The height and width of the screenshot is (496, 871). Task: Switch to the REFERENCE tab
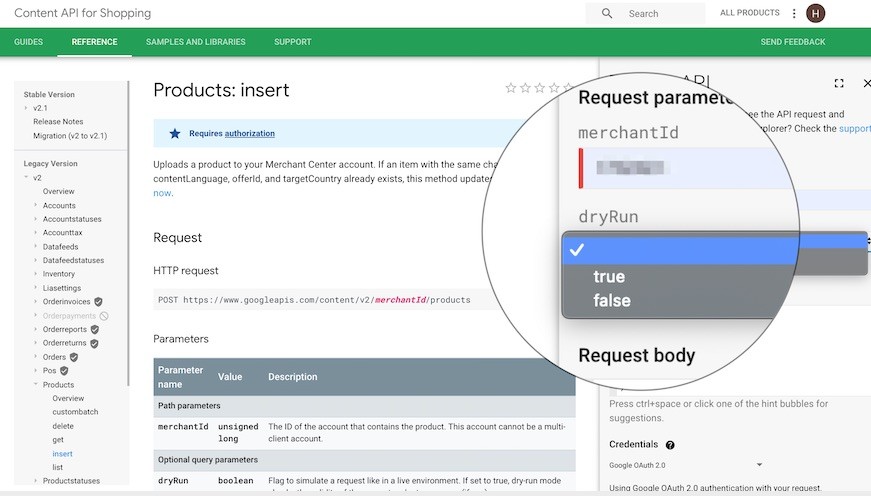tap(94, 42)
